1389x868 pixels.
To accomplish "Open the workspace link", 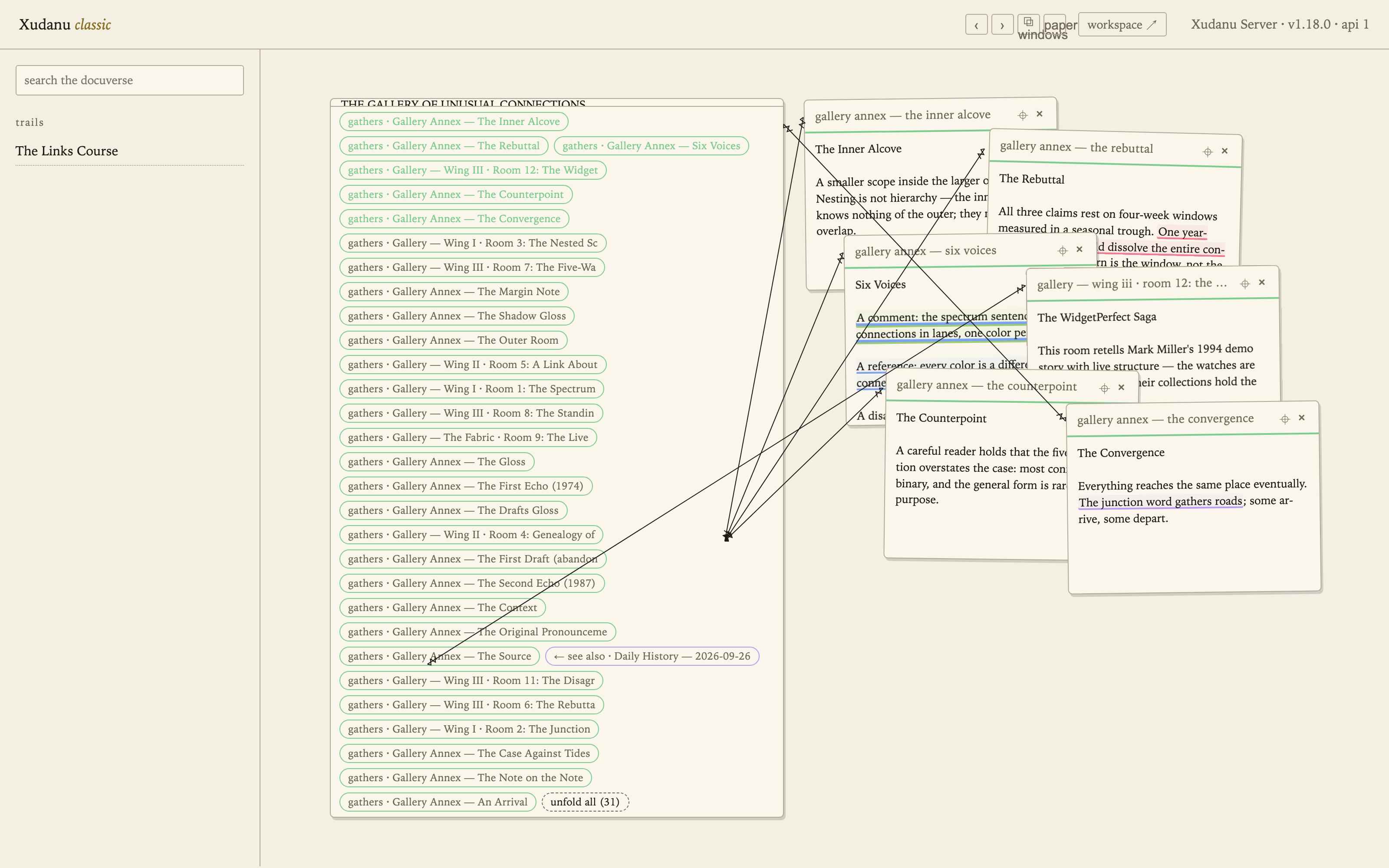I will point(1122,25).
